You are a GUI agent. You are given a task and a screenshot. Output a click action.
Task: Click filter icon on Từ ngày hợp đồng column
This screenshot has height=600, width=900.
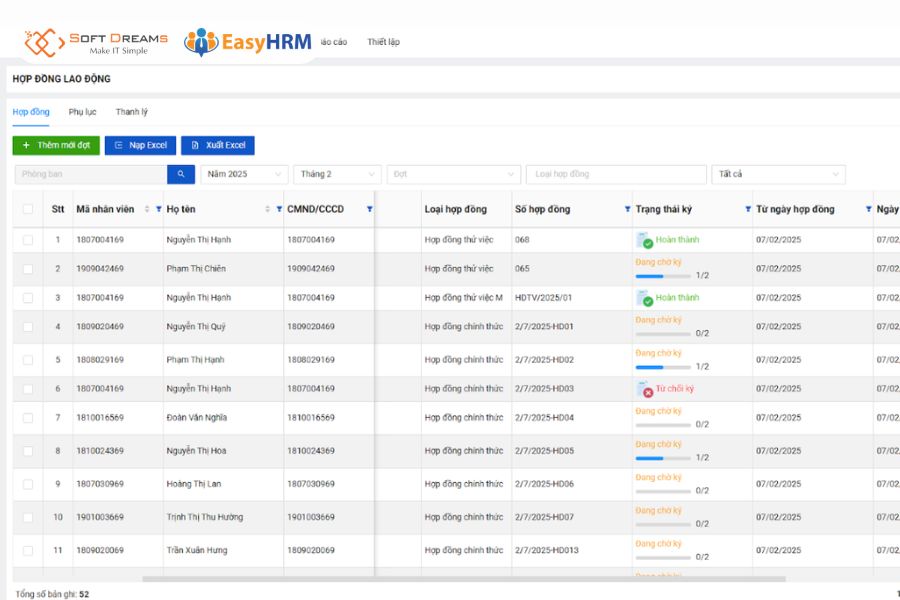pos(868,209)
